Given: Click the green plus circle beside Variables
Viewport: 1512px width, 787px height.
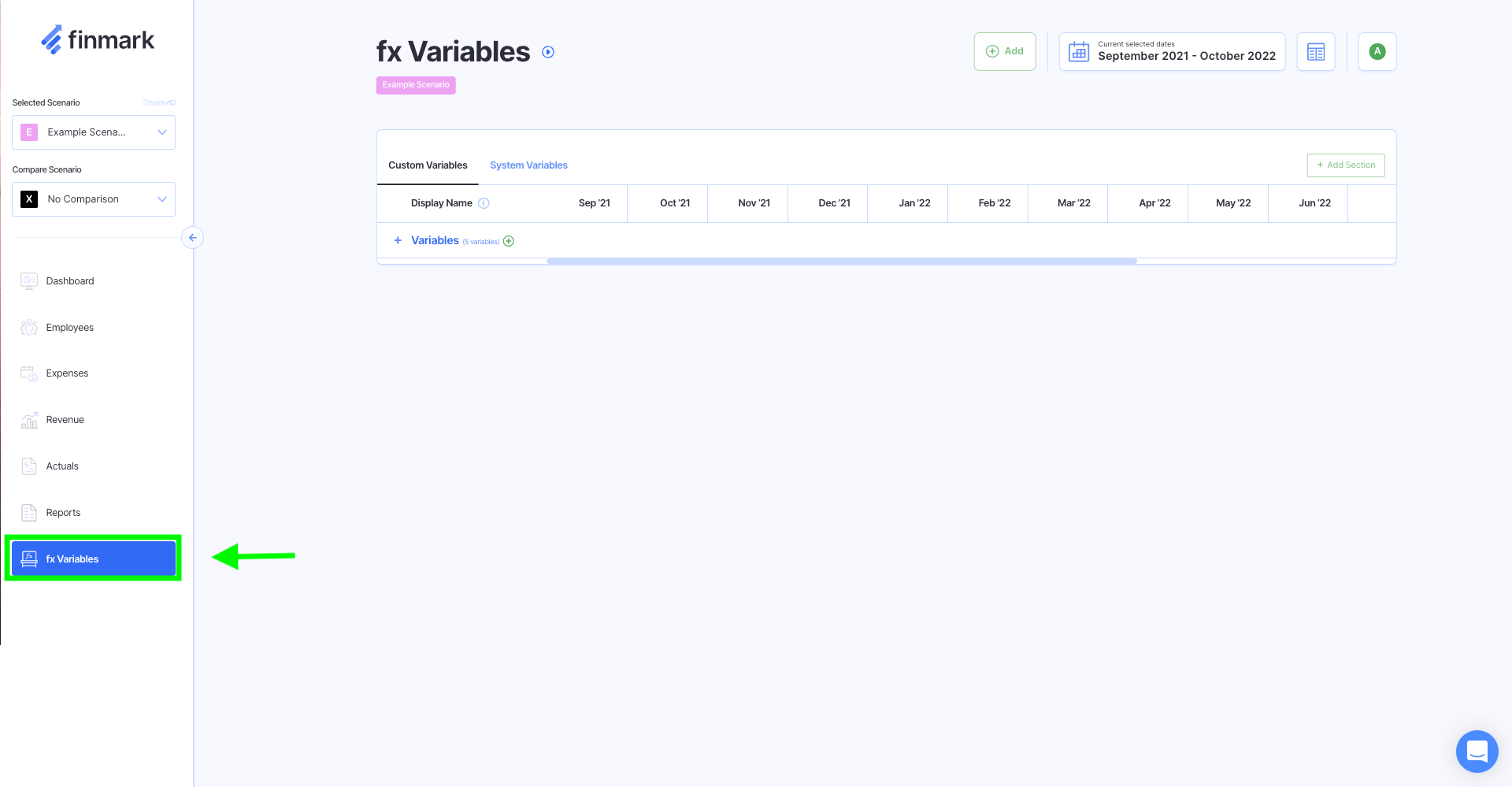Looking at the screenshot, I should tap(509, 241).
